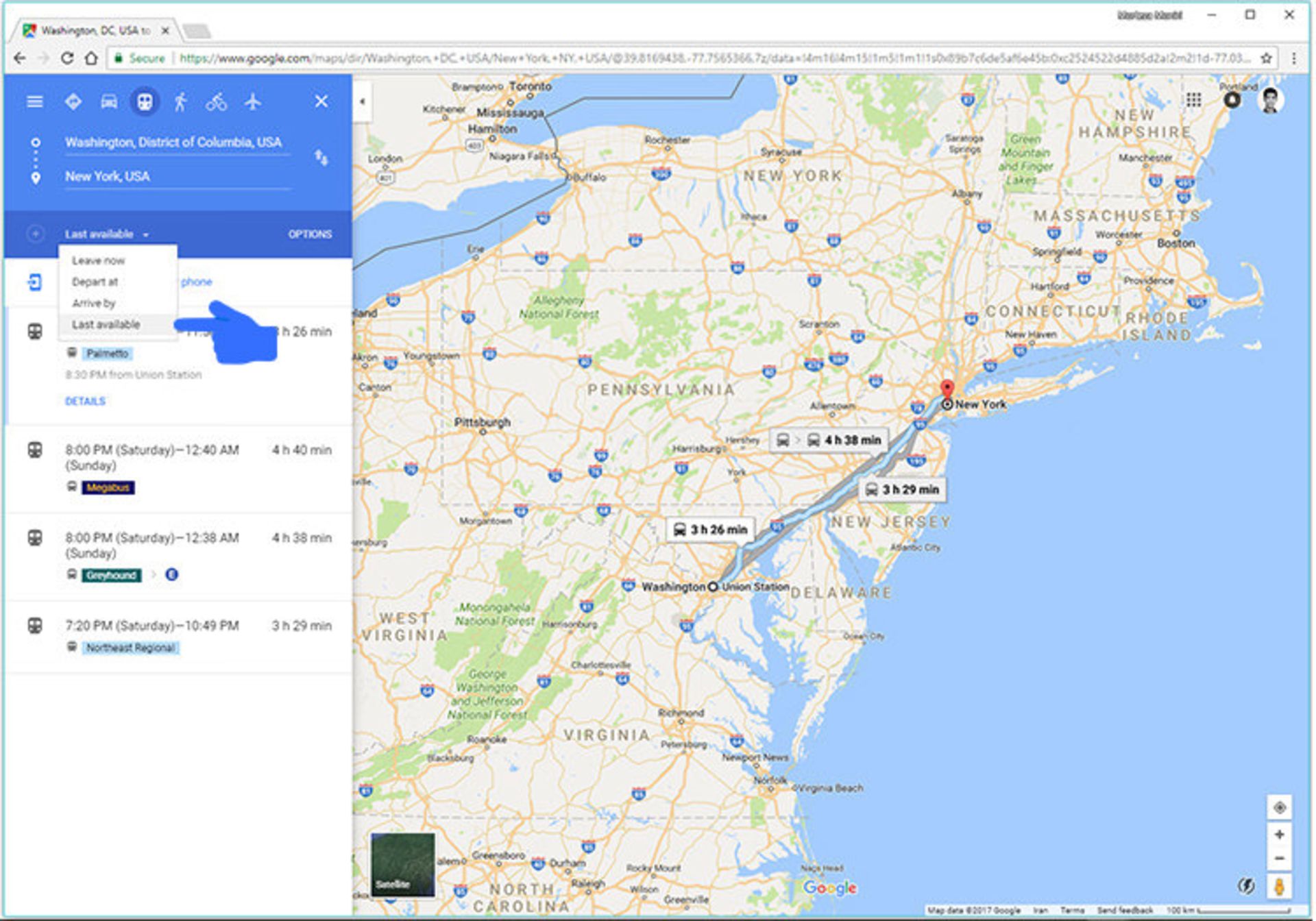This screenshot has height=921, width=1316.
Task: Choose Depart at from the menu
Action: click(x=118, y=282)
